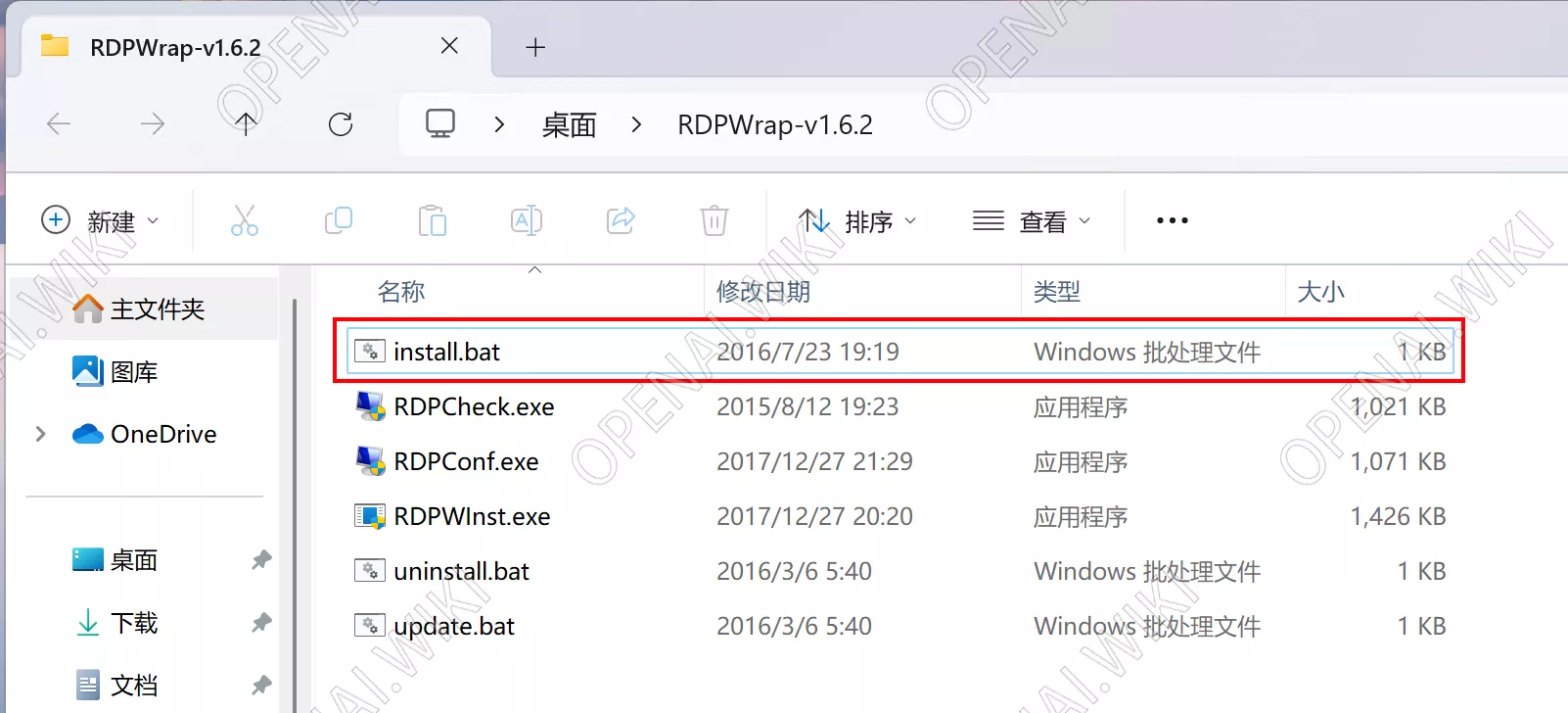Click the install.bat batch file icon

coord(370,351)
